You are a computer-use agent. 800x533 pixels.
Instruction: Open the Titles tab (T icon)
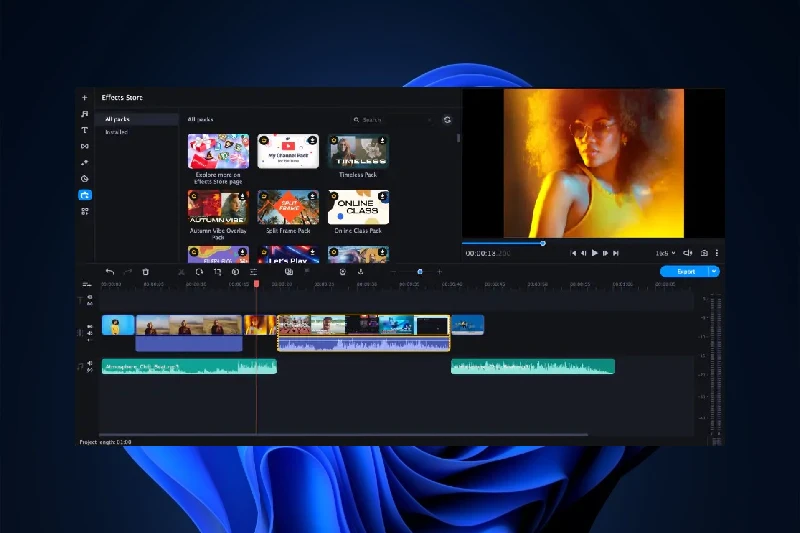[x=85, y=130]
